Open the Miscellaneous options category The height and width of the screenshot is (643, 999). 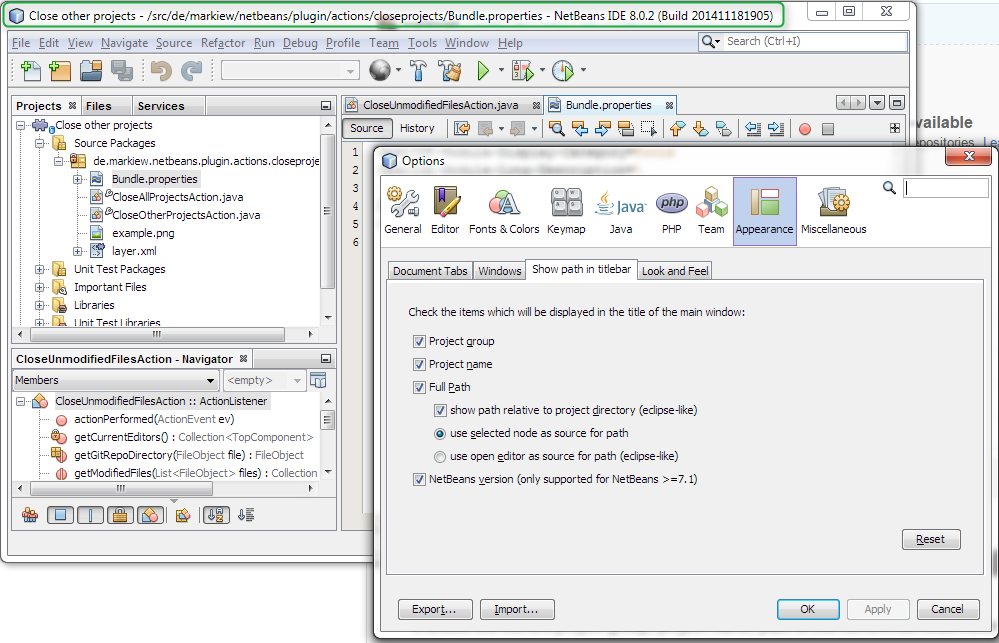point(833,210)
